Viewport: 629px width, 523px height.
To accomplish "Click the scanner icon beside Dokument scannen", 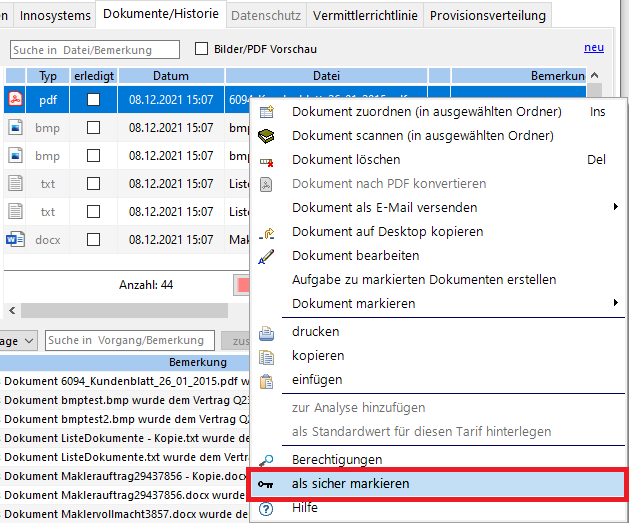I will point(266,136).
